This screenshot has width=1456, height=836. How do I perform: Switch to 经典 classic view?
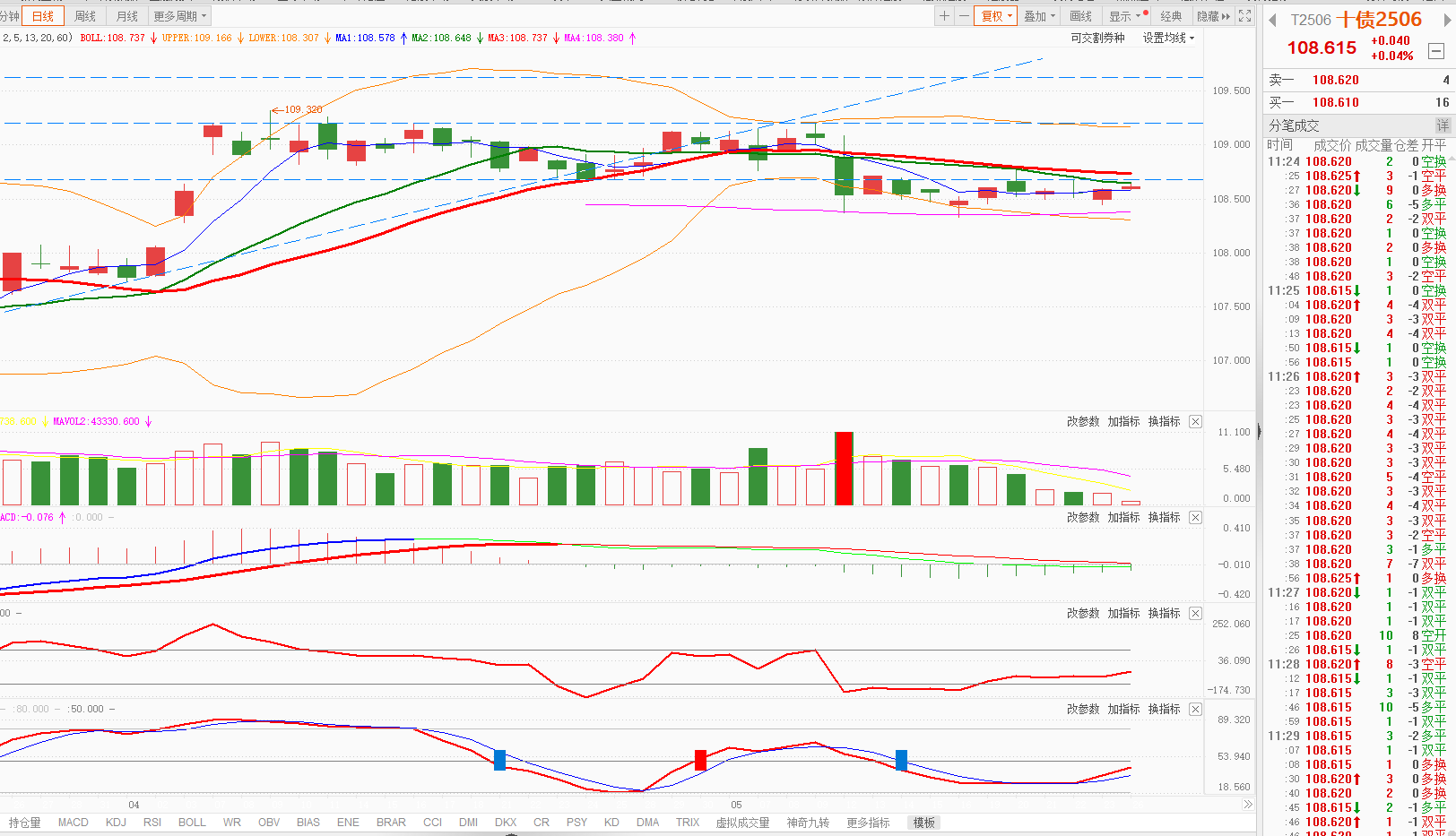(1171, 16)
